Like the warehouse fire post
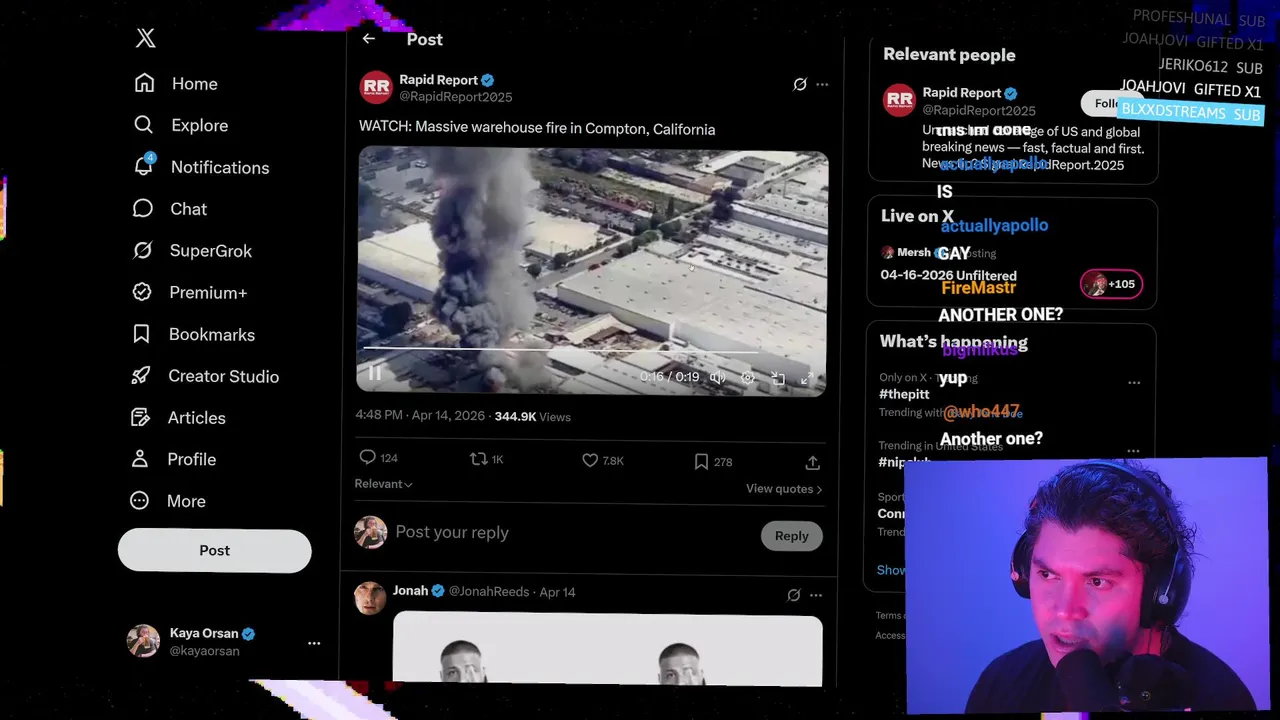Image resolution: width=1280 pixels, height=720 pixels. [x=590, y=460]
